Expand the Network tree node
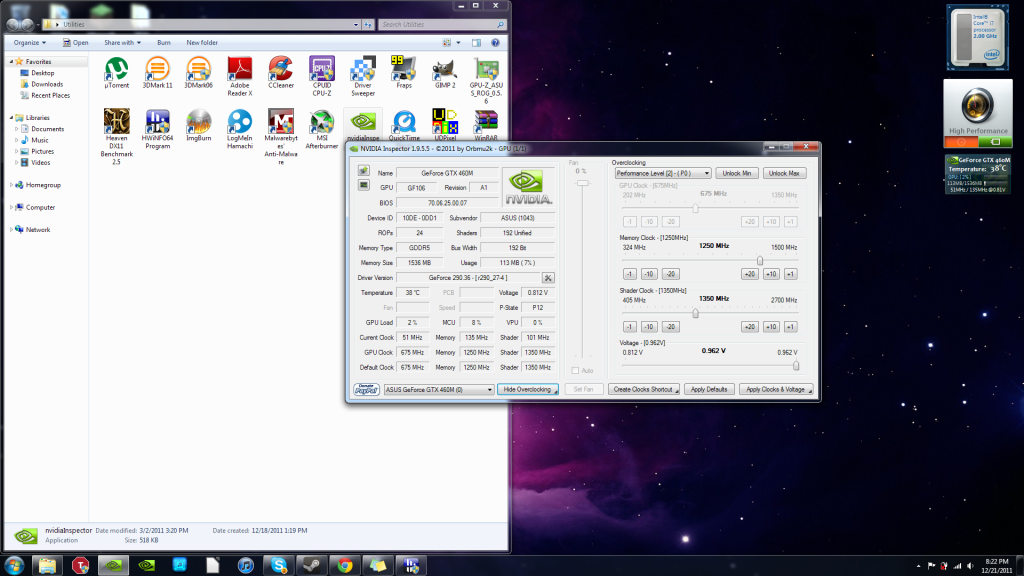 click(11, 229)
